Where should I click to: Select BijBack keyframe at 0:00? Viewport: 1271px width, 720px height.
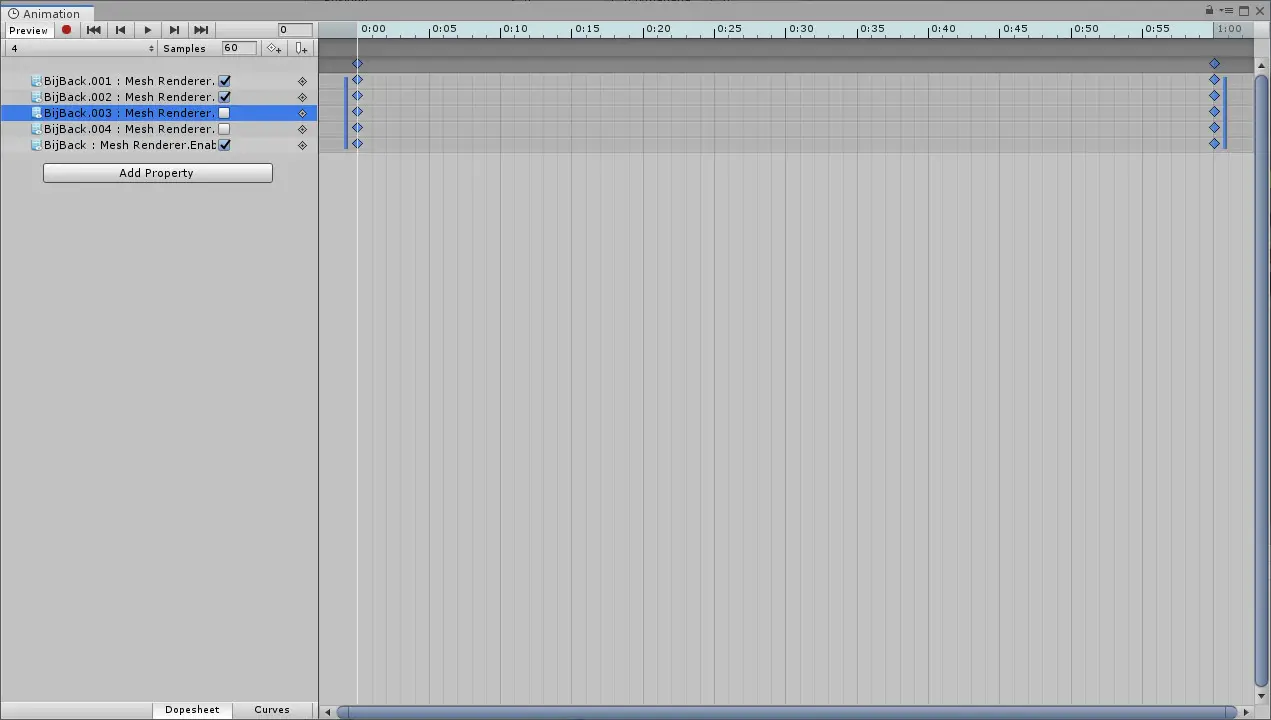tap(358, 144)
